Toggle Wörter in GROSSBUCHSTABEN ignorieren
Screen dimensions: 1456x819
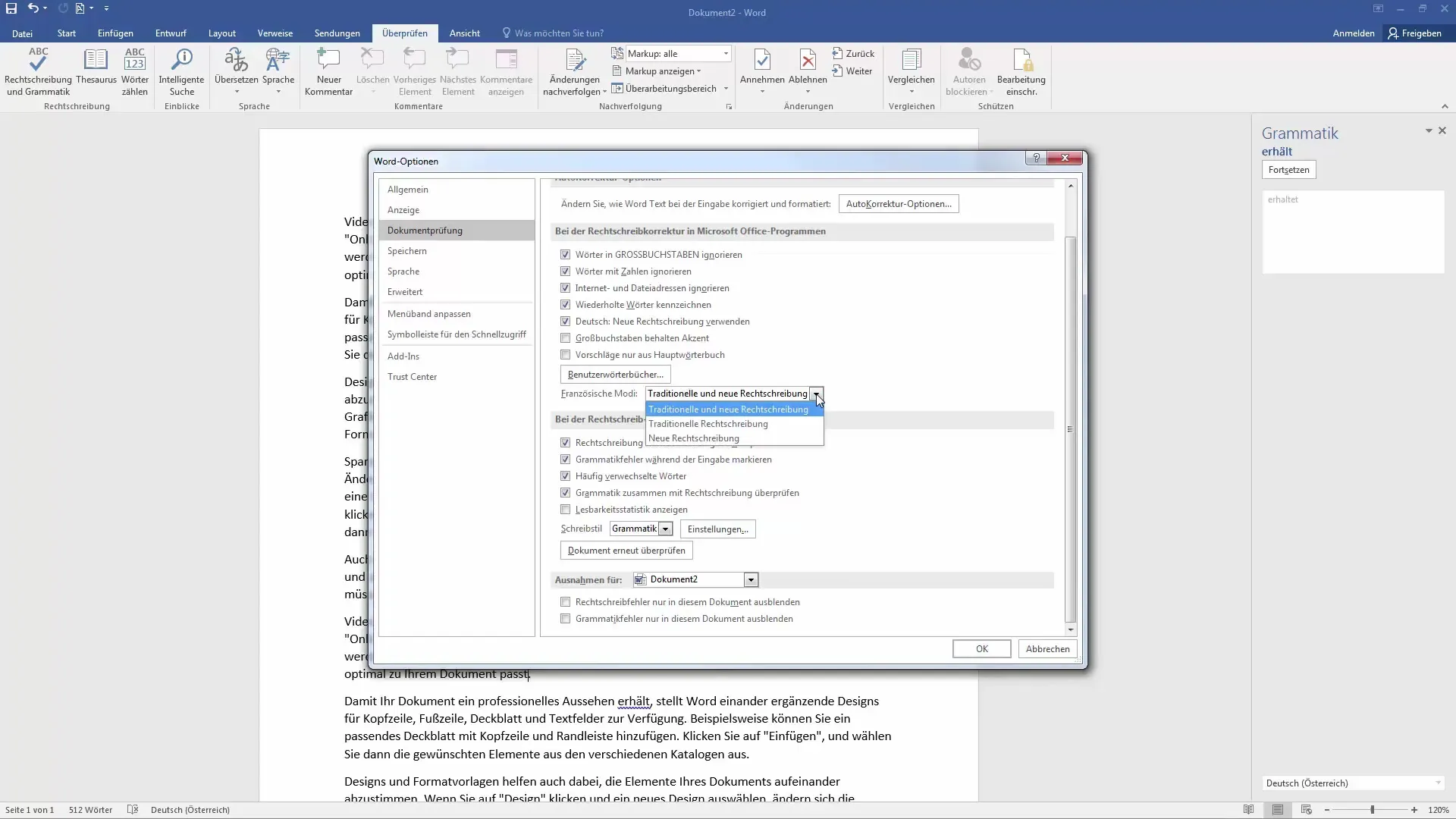tap(565, 255)
